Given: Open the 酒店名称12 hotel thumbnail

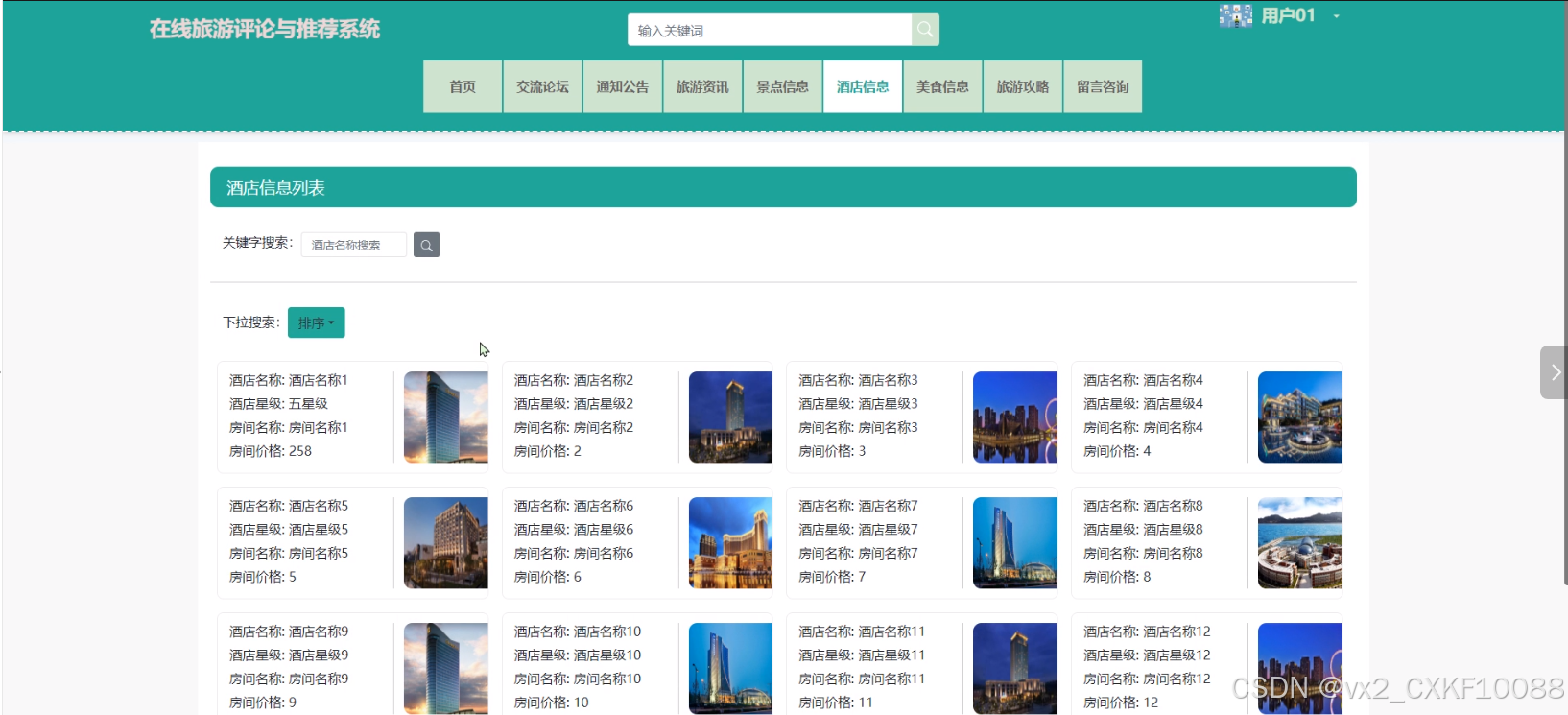Looking at the screenshot, I should [x=1300, y=668].
